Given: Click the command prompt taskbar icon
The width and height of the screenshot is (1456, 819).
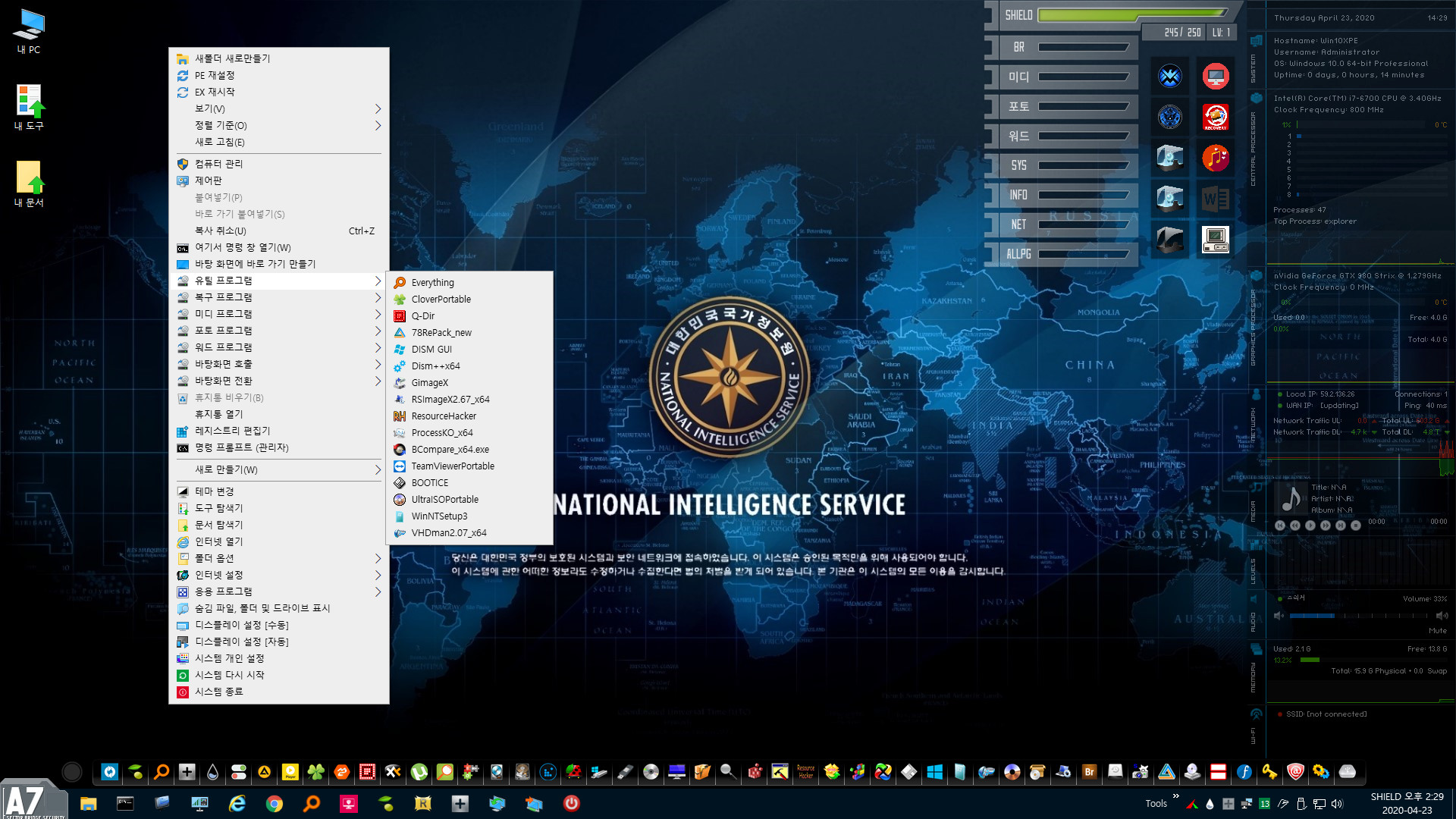Looking at the screenshot, I should point(125,804).
